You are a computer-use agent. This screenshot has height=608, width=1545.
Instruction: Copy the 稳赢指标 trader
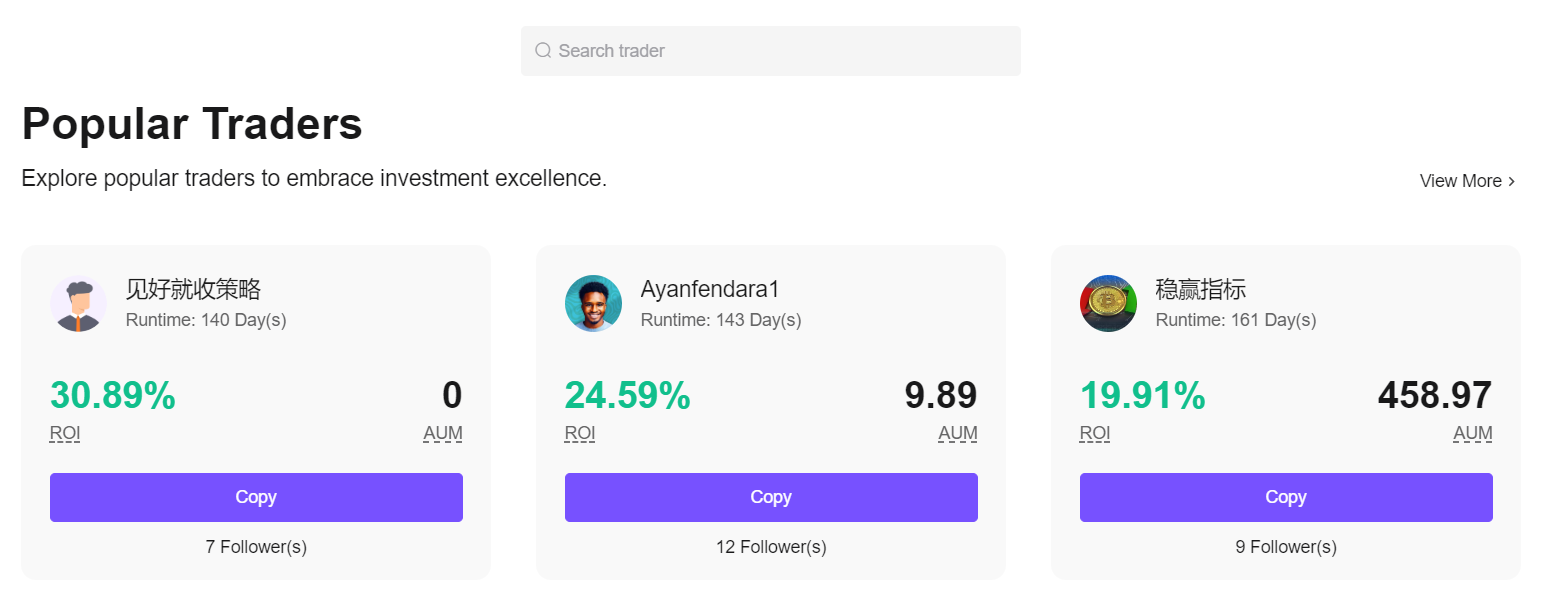tap(1285, 497)
